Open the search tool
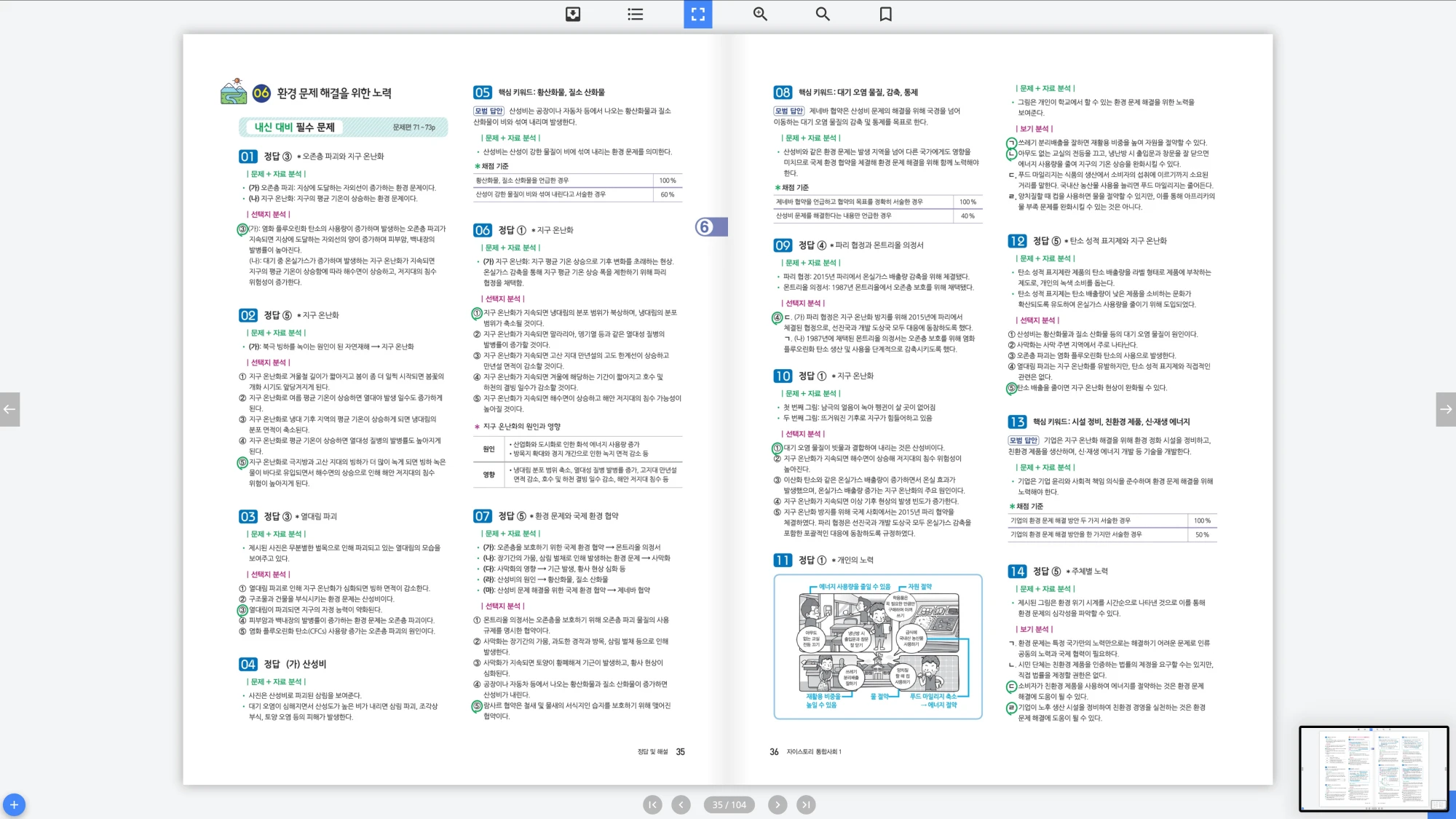1456x819 pixels. 823,14
